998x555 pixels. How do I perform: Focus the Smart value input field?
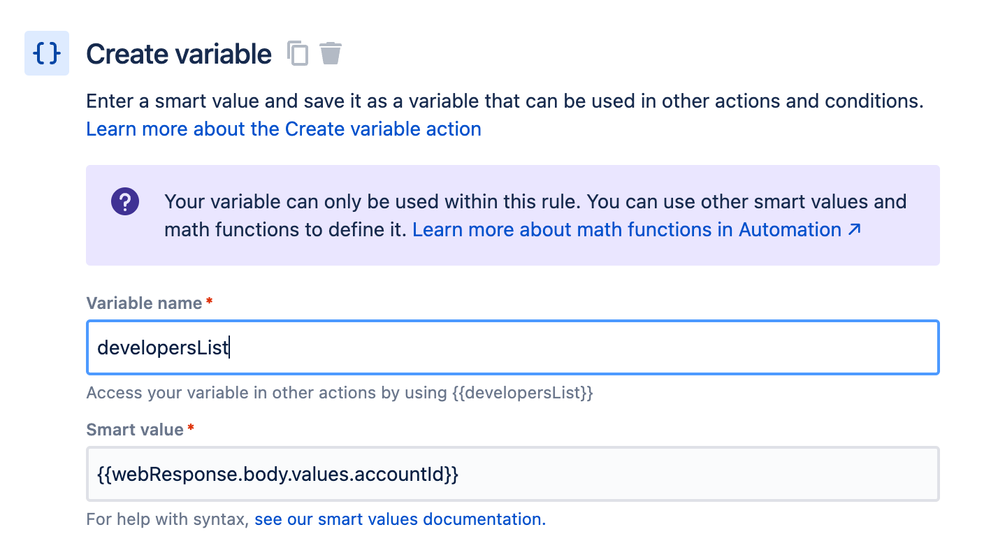click(513, 474)
